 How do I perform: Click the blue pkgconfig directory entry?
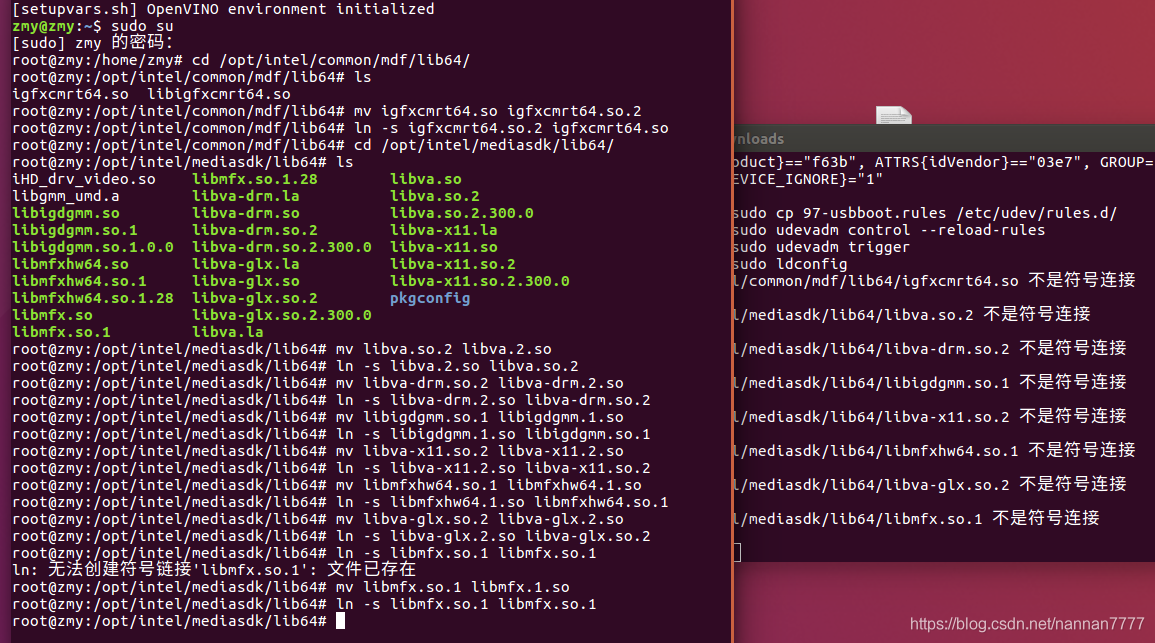pos(430,298)
